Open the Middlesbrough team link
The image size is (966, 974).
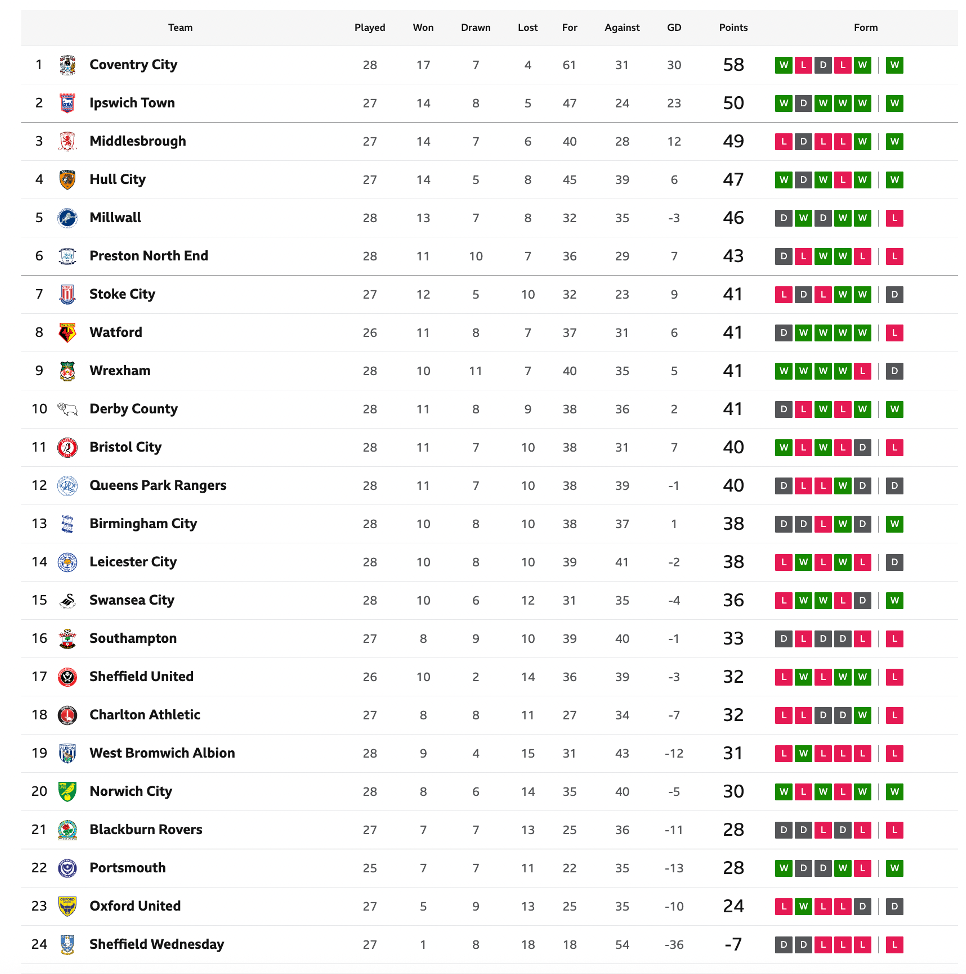tap(137, 141)
